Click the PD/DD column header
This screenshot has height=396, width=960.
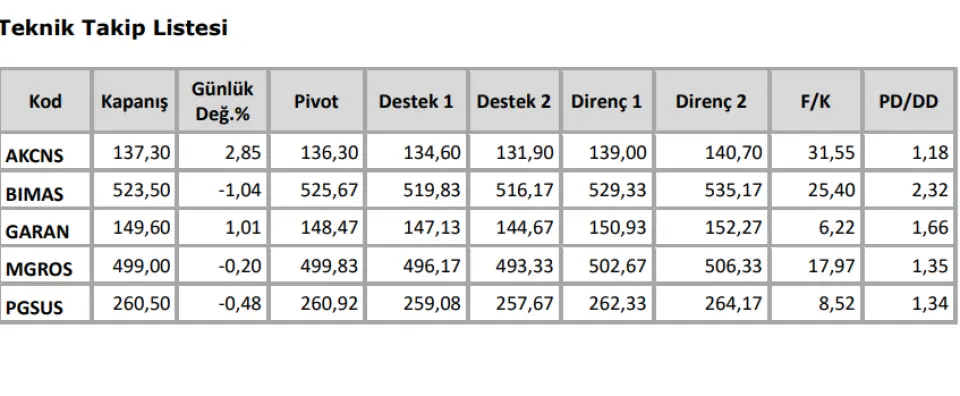tap(909, 101)
